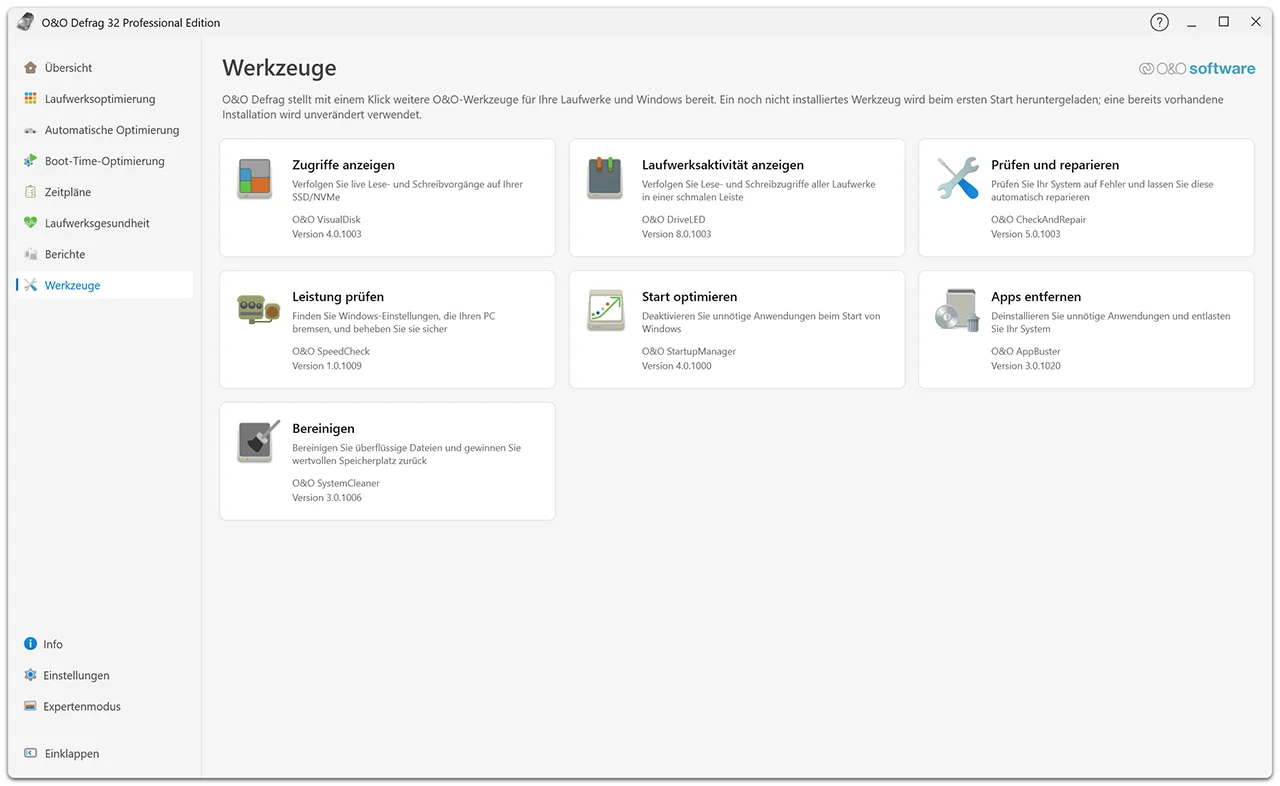Viewport: 1280px width, 786px height.
Task: Click the O&O SpeedCheck gauge icon
Action: tap(258, 309)
